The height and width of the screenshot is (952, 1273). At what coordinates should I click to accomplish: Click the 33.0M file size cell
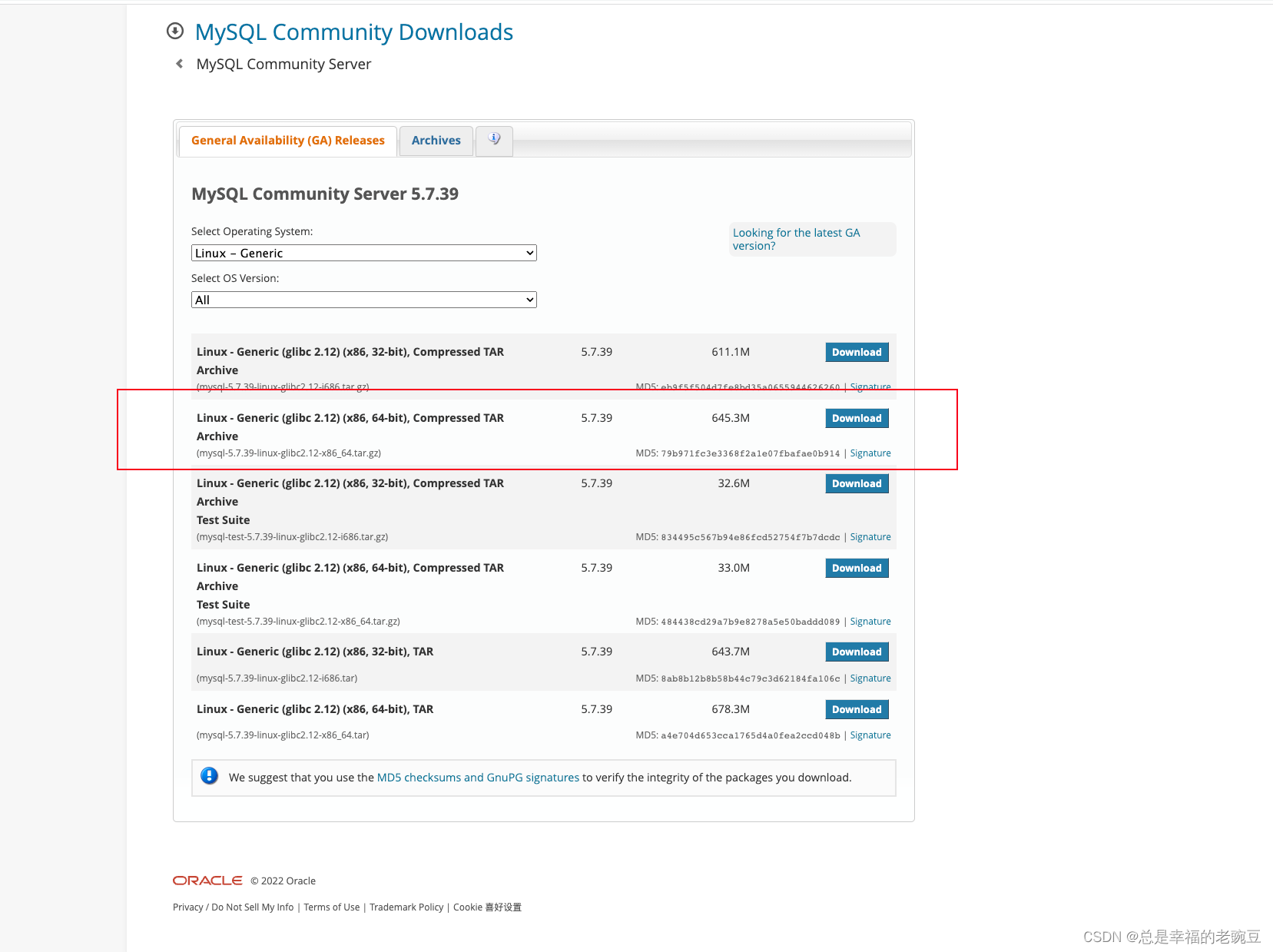[734, 568]
